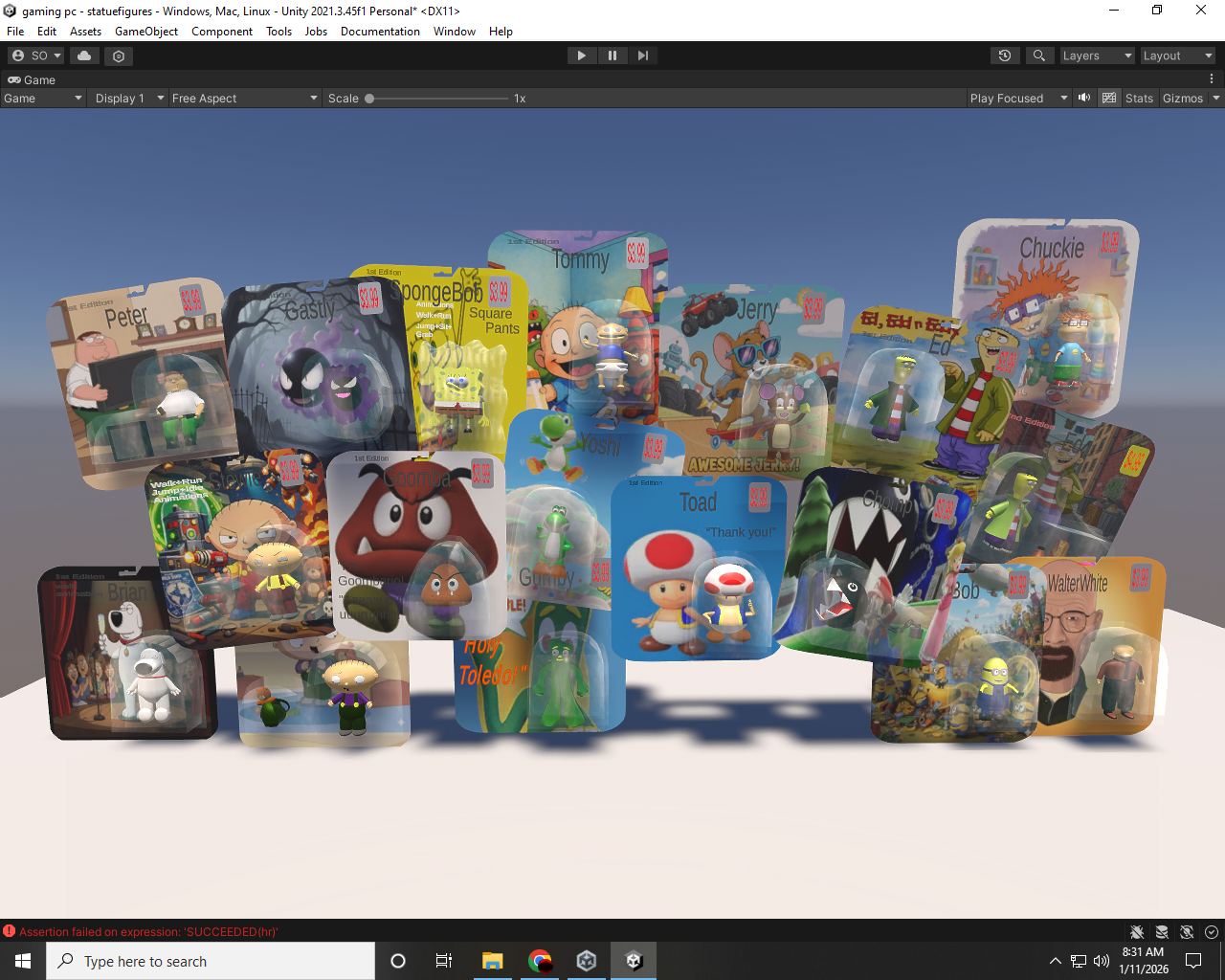1225x980 pixels.
Task: Open Unity Hub from the taskbar
Action: coord(587,961)
